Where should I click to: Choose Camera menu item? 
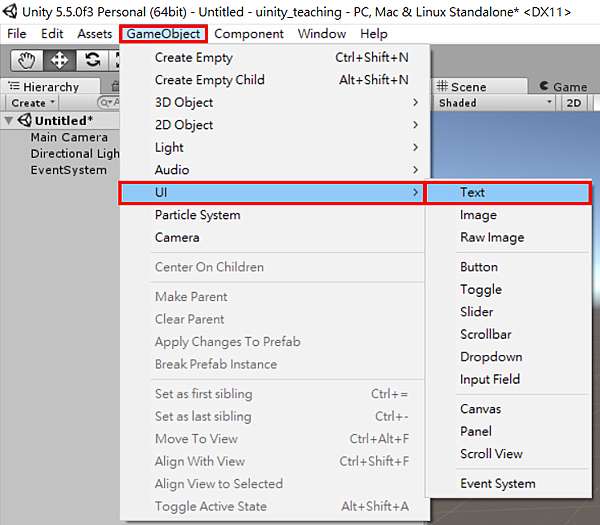coord(274,238)
